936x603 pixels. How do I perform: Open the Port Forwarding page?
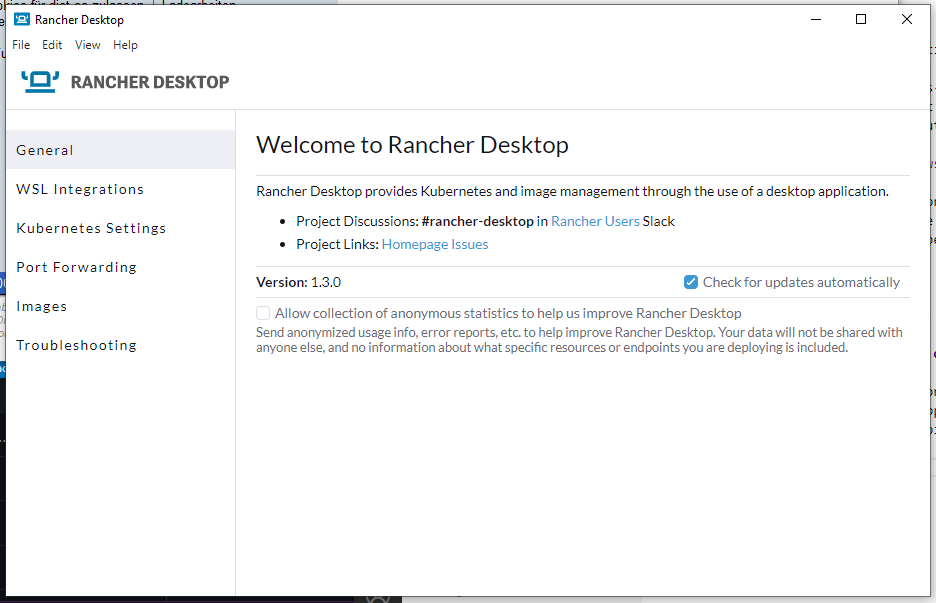coord(76,266)
